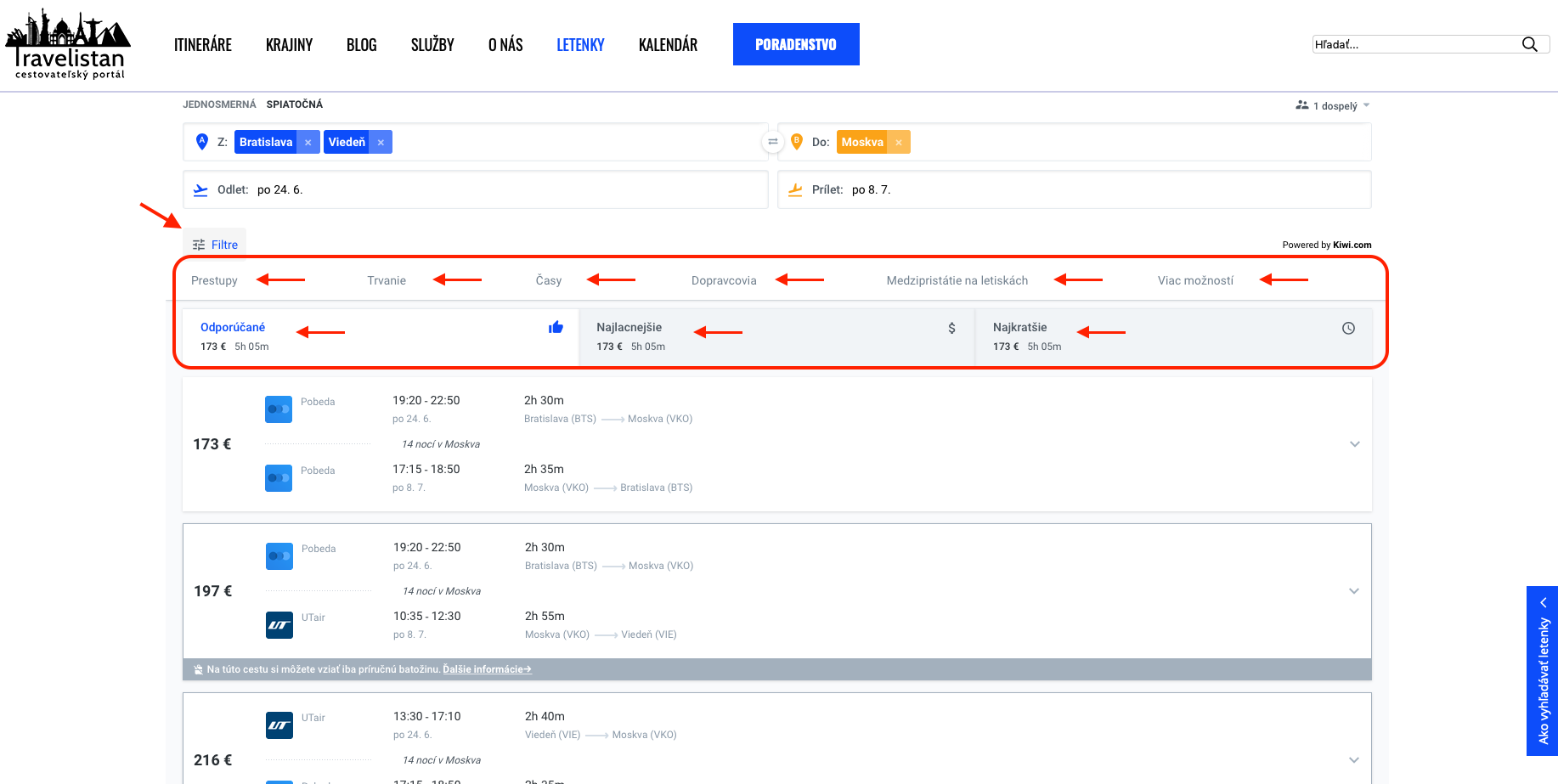Click the 173 € price of first result
Screen dimensions: 1558x784
[x=212, y=444]
